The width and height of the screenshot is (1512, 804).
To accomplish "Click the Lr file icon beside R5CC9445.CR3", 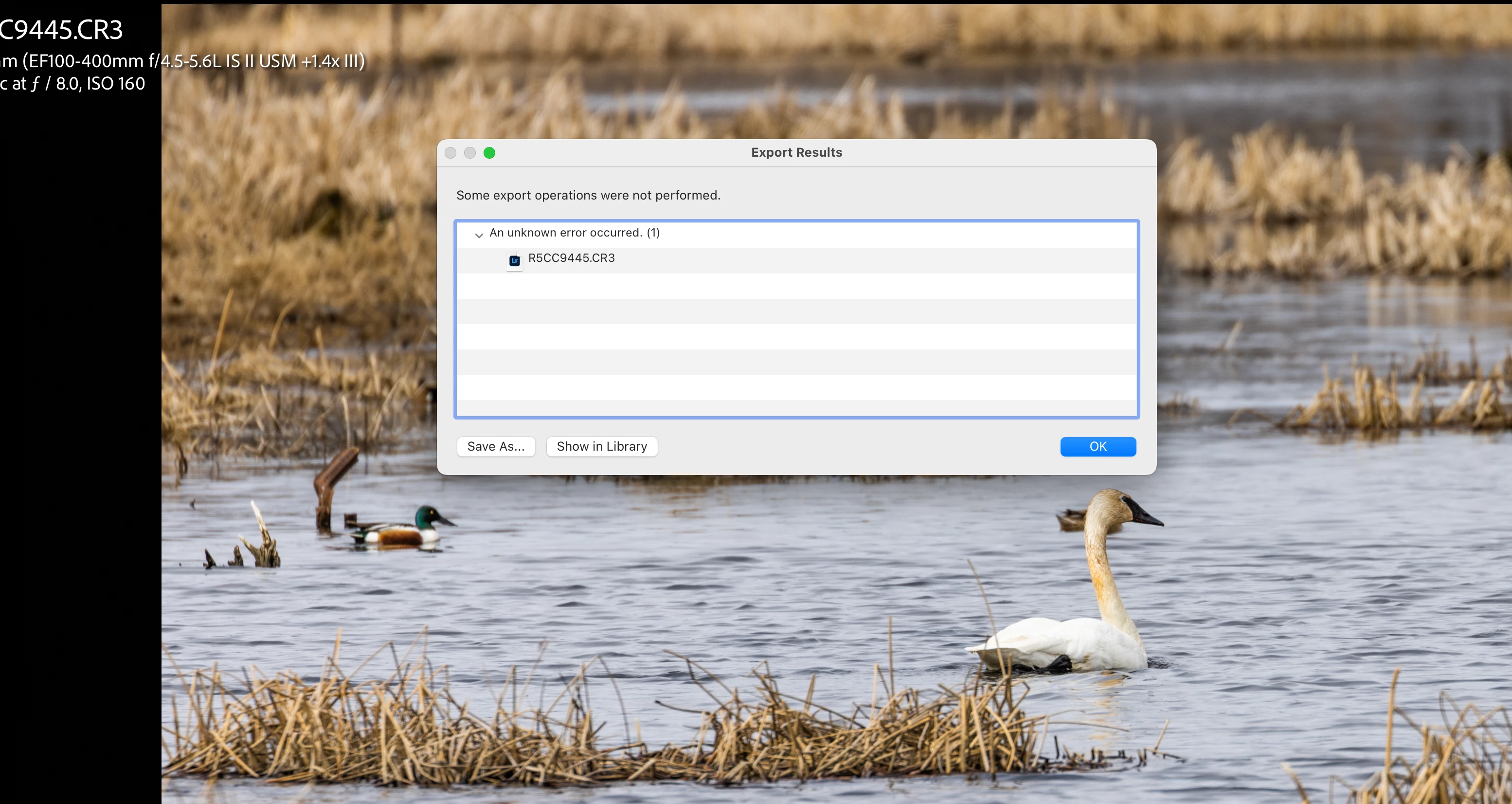I will coord(514,260).
